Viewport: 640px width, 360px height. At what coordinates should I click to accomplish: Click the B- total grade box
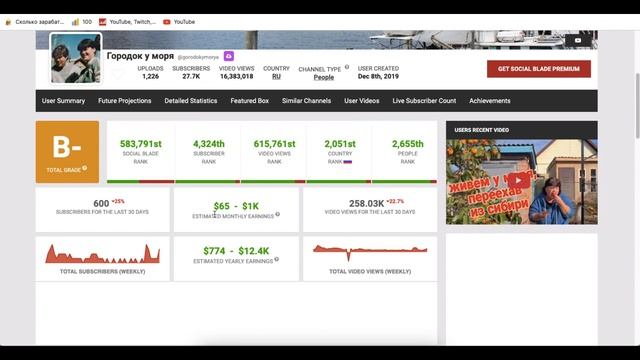pos(67,152)
